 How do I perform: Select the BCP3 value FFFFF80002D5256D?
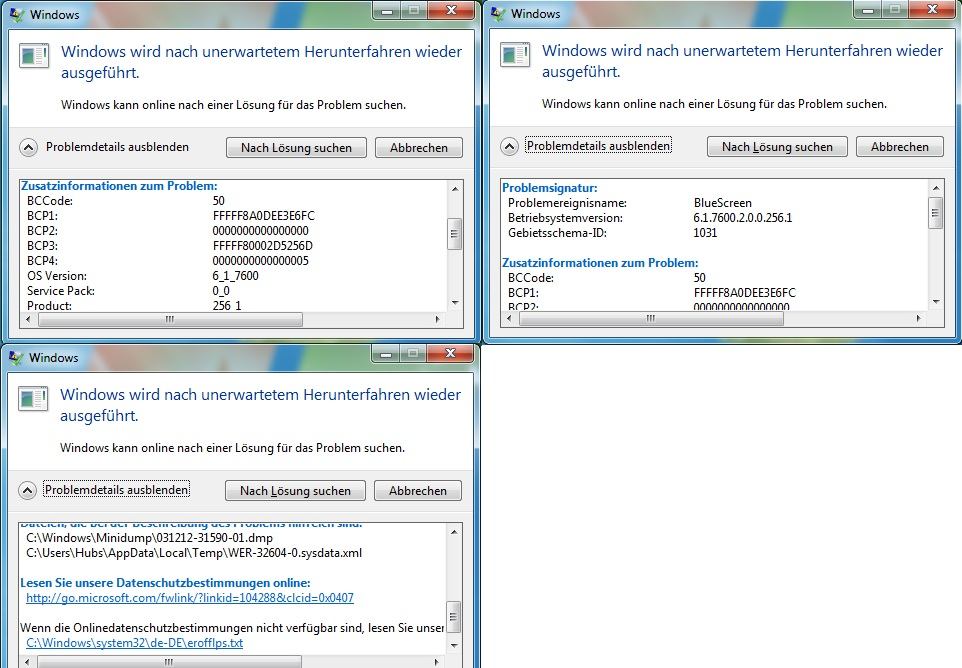point(263,246)
